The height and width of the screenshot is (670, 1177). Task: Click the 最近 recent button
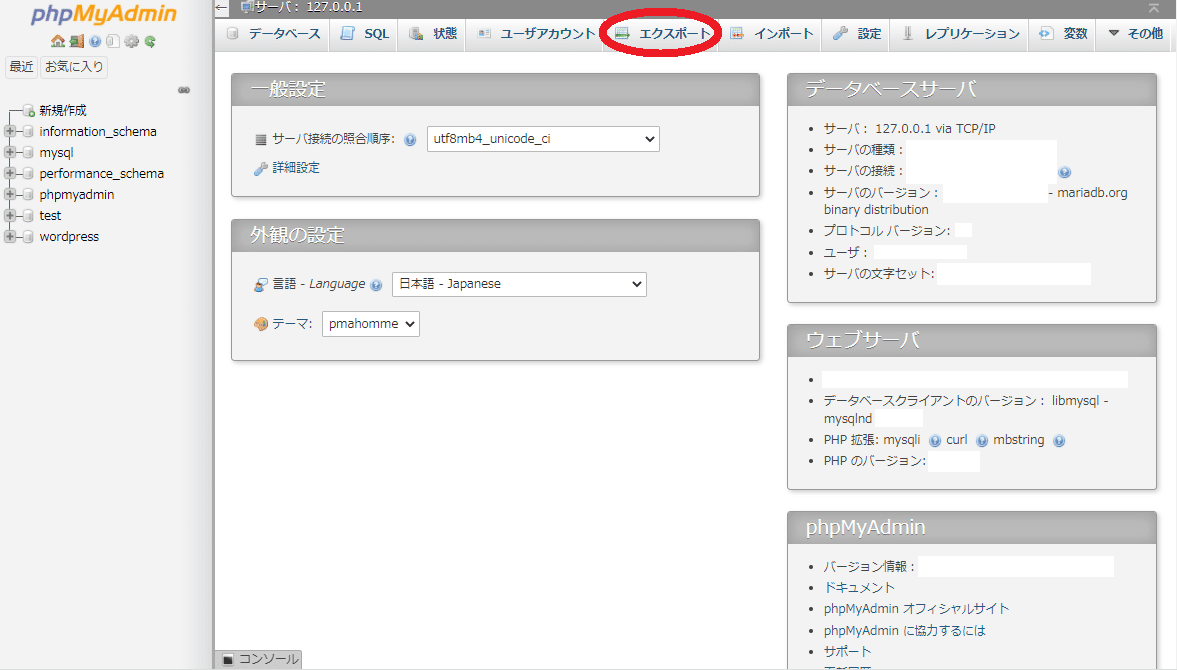(21, 67)
